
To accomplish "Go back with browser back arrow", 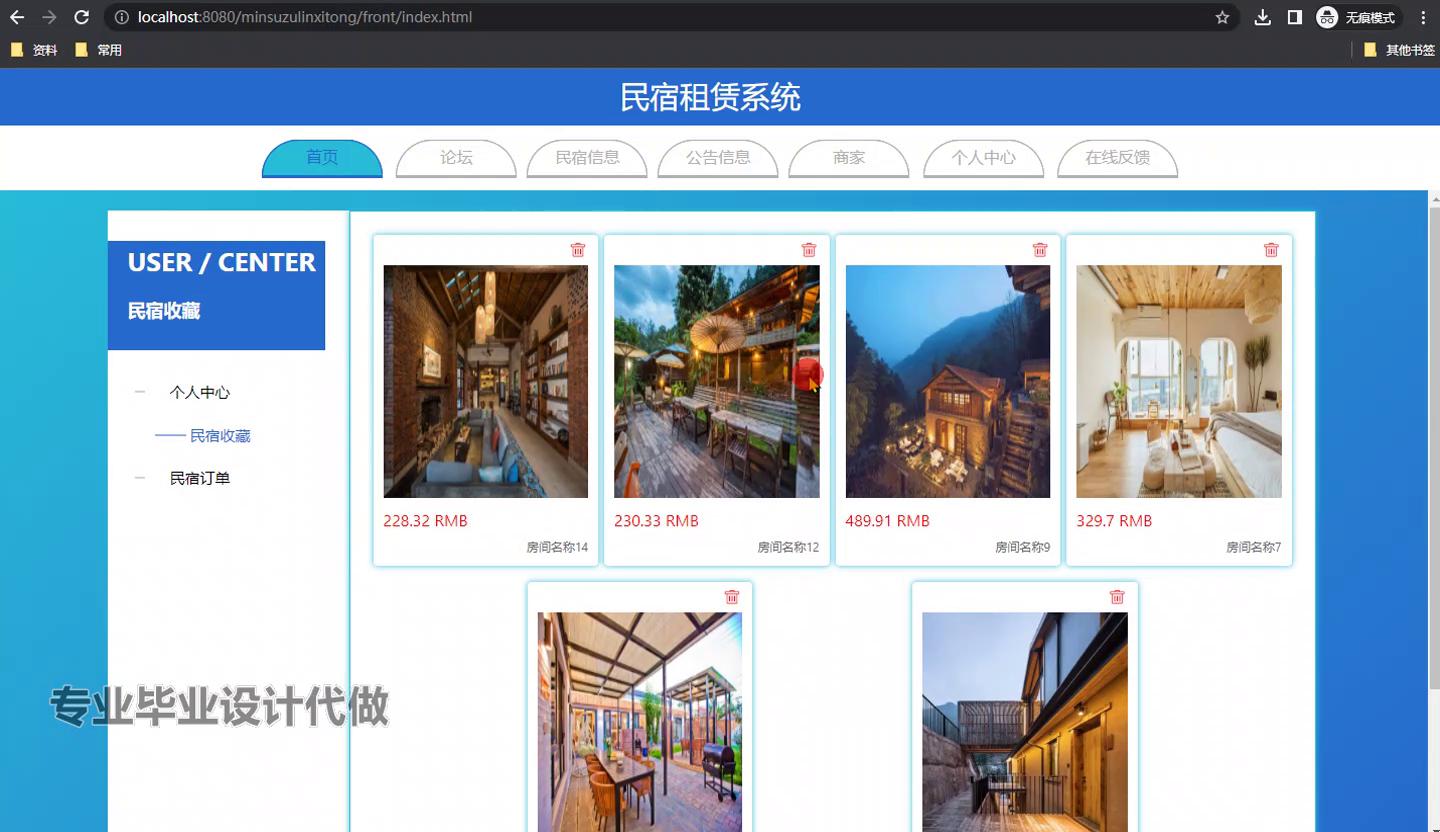I will (x=17, y=17).
